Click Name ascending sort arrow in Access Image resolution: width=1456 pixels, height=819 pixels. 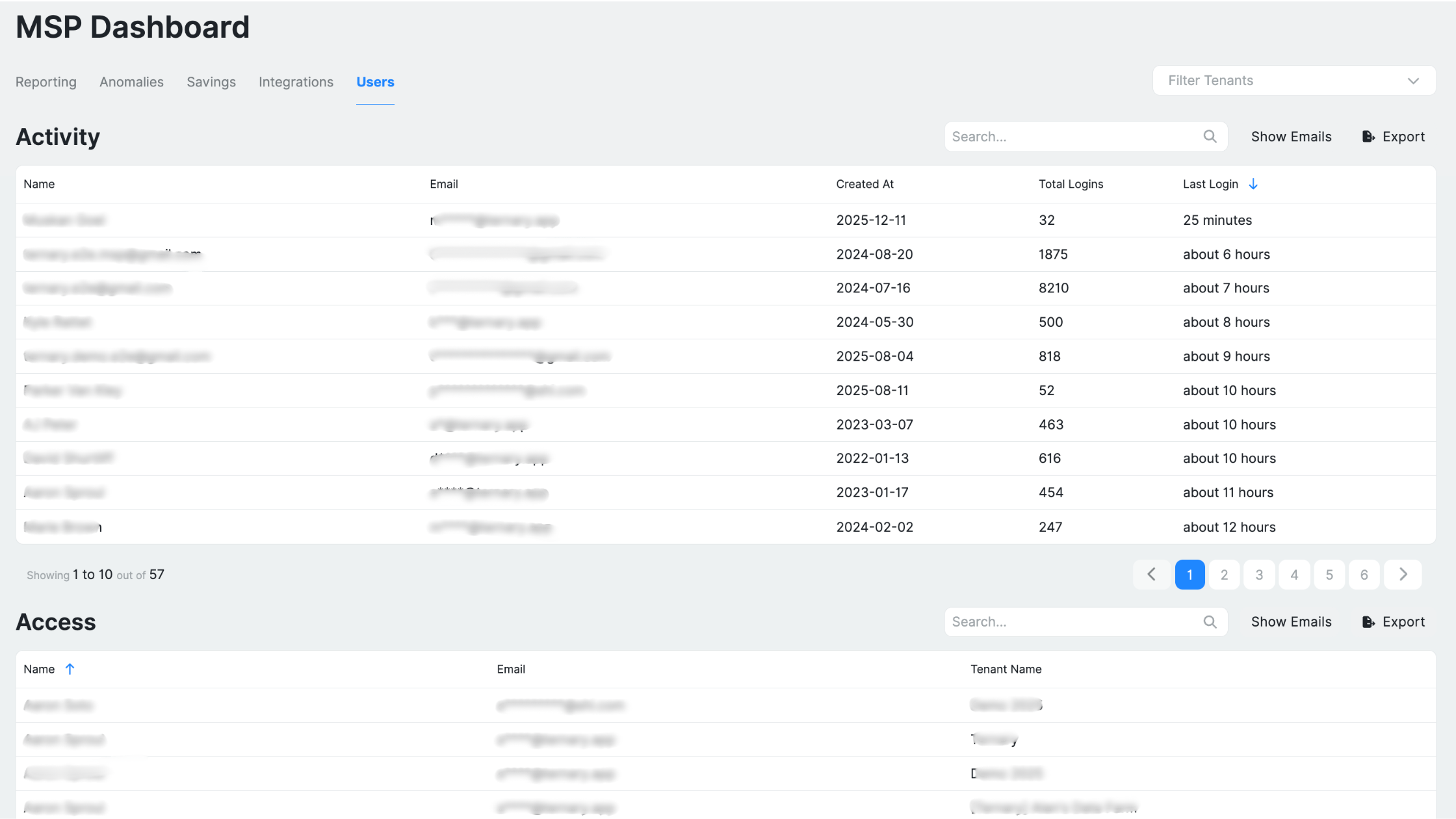70,669
